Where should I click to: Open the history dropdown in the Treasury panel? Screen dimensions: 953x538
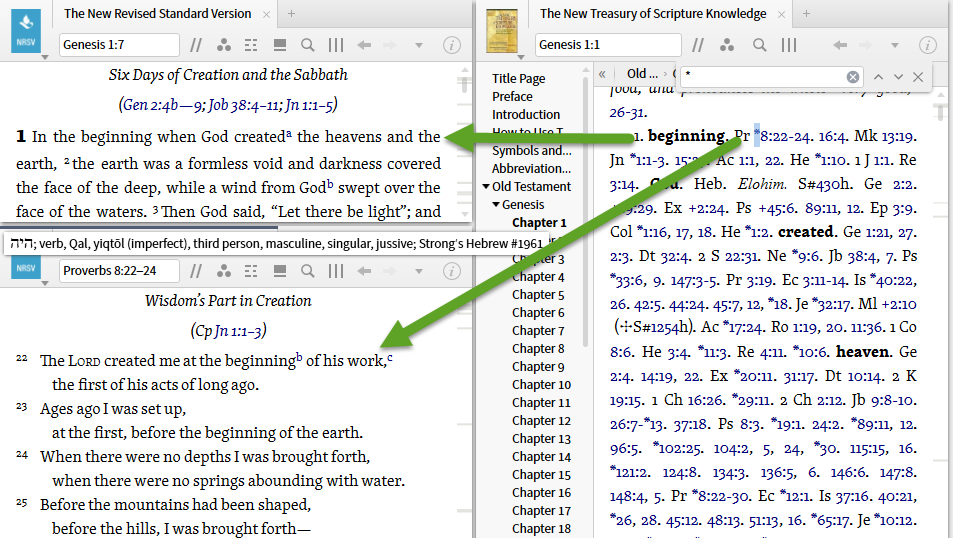pyautogui.click(x=895, y=45)
